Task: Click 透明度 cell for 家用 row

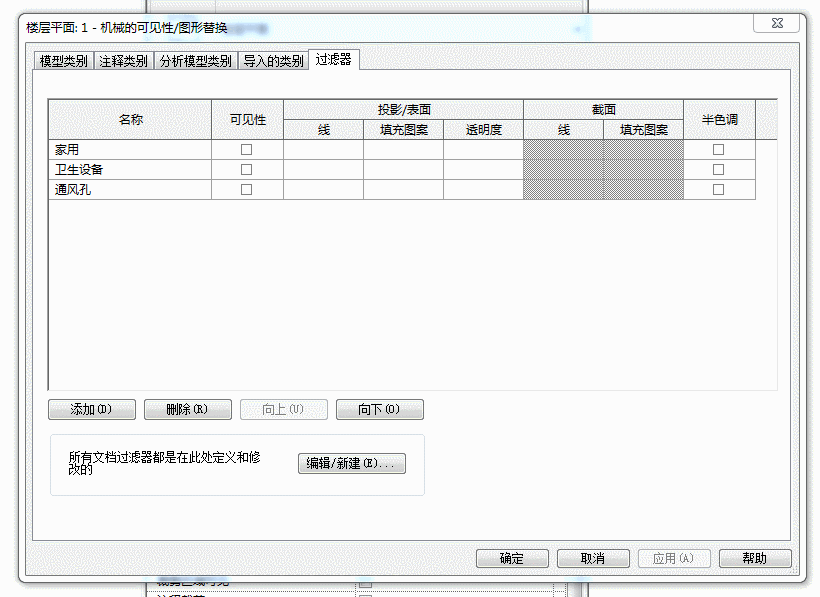Action: tap(484, 150)
